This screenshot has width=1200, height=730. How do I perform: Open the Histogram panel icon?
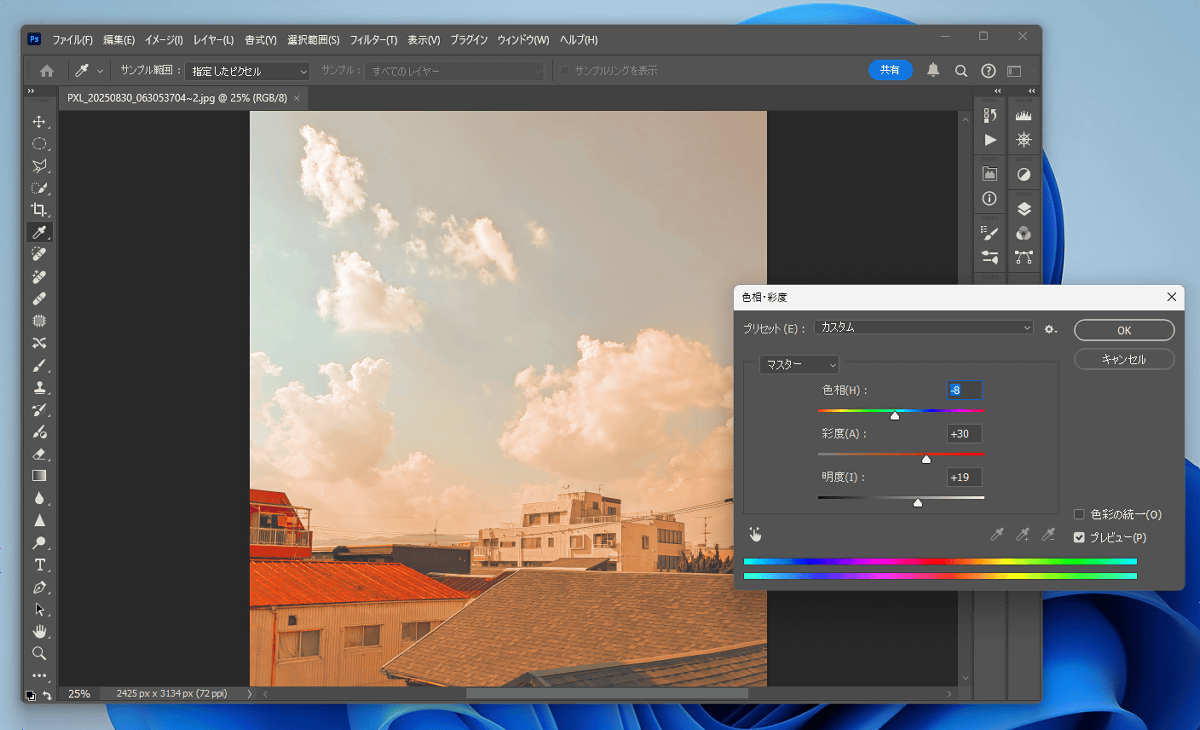tap(1023, 116)
